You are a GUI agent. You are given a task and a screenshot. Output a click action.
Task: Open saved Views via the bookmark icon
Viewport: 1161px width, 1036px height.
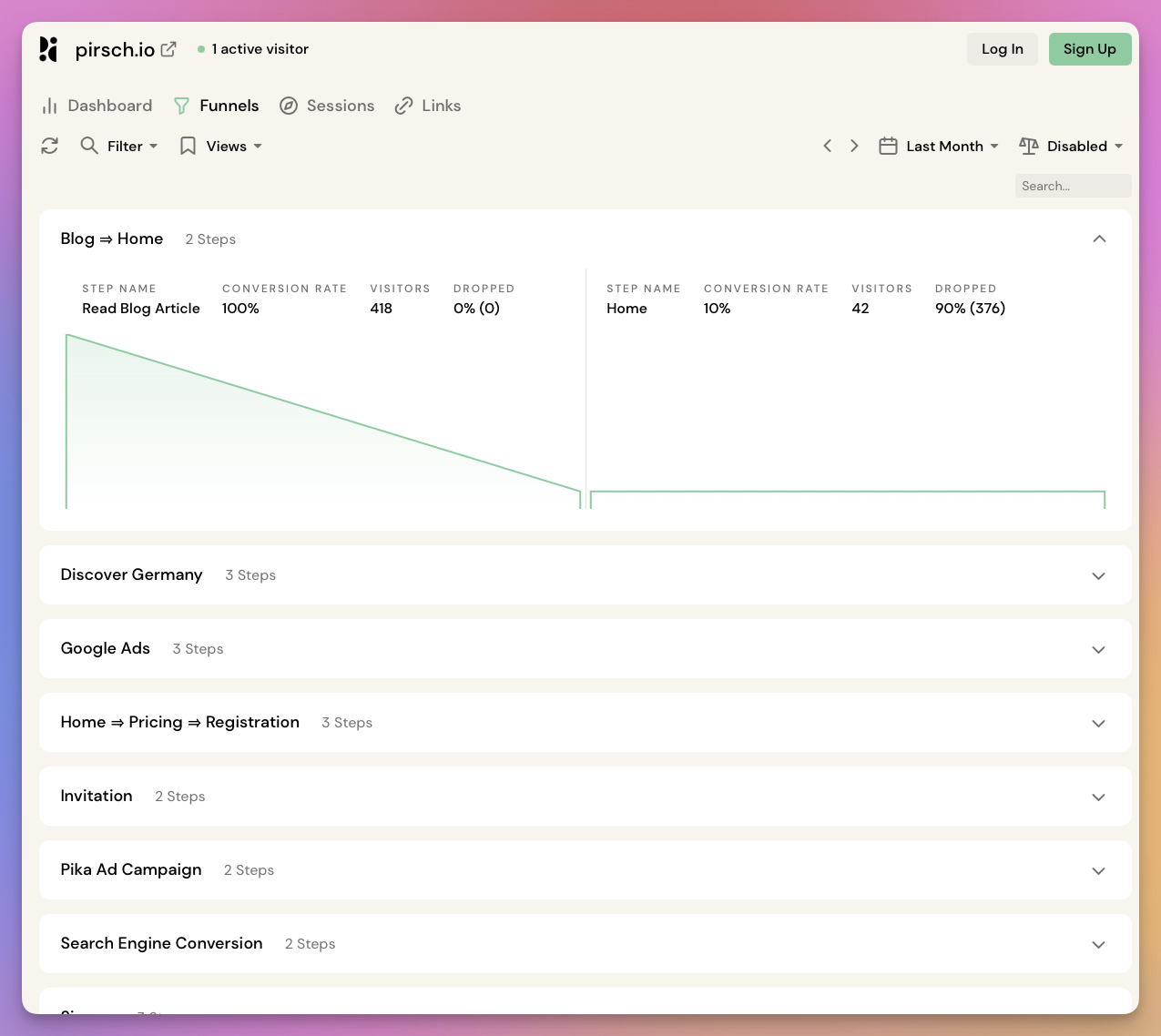[x=188, y=146]
